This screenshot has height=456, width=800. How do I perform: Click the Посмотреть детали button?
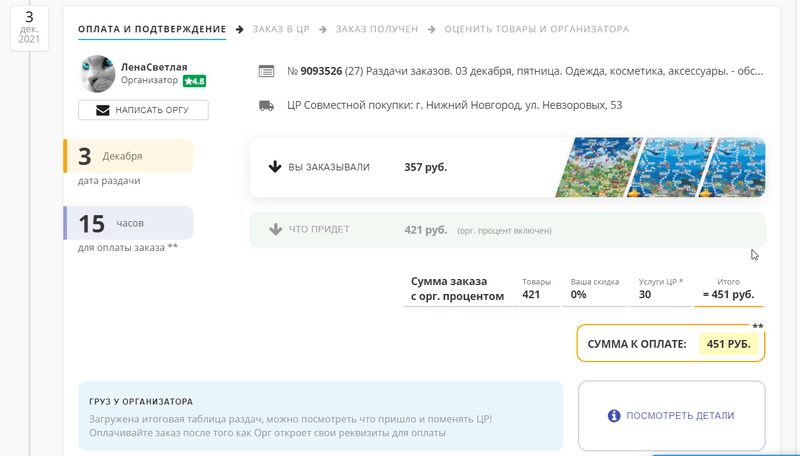click(x=671, y=416)
